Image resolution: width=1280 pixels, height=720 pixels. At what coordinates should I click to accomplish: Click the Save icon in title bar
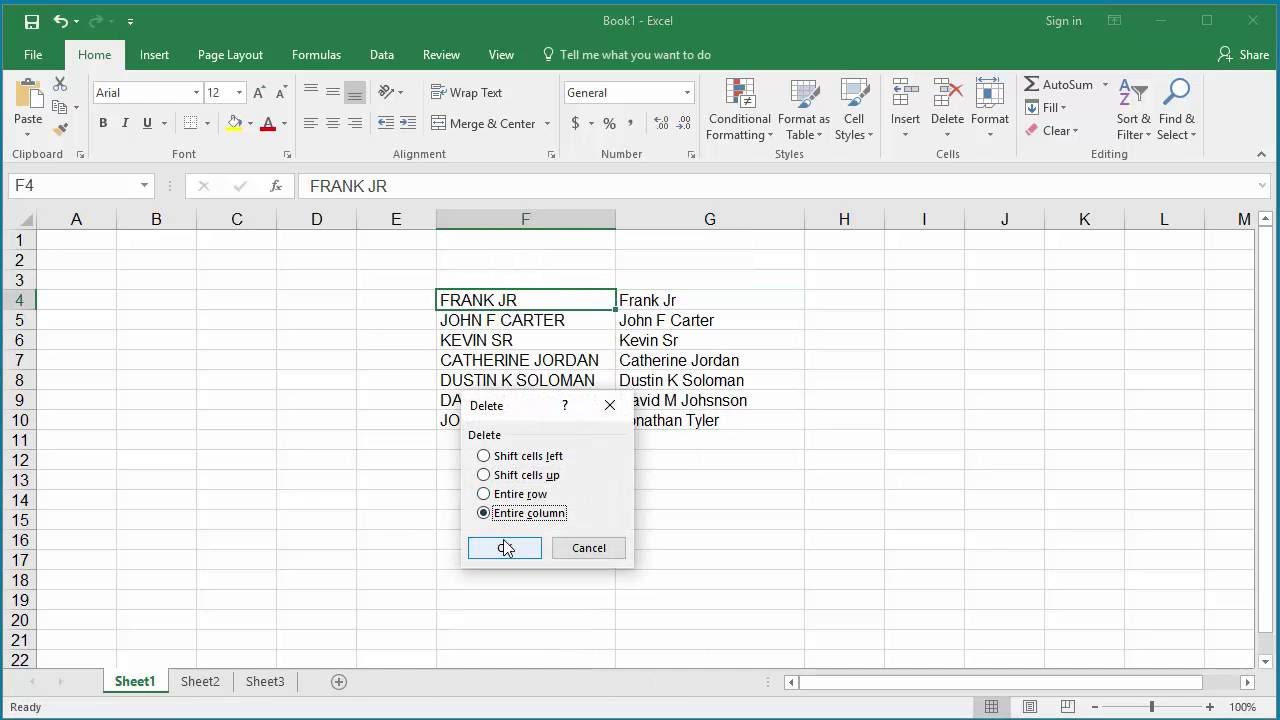pos(31,21)
